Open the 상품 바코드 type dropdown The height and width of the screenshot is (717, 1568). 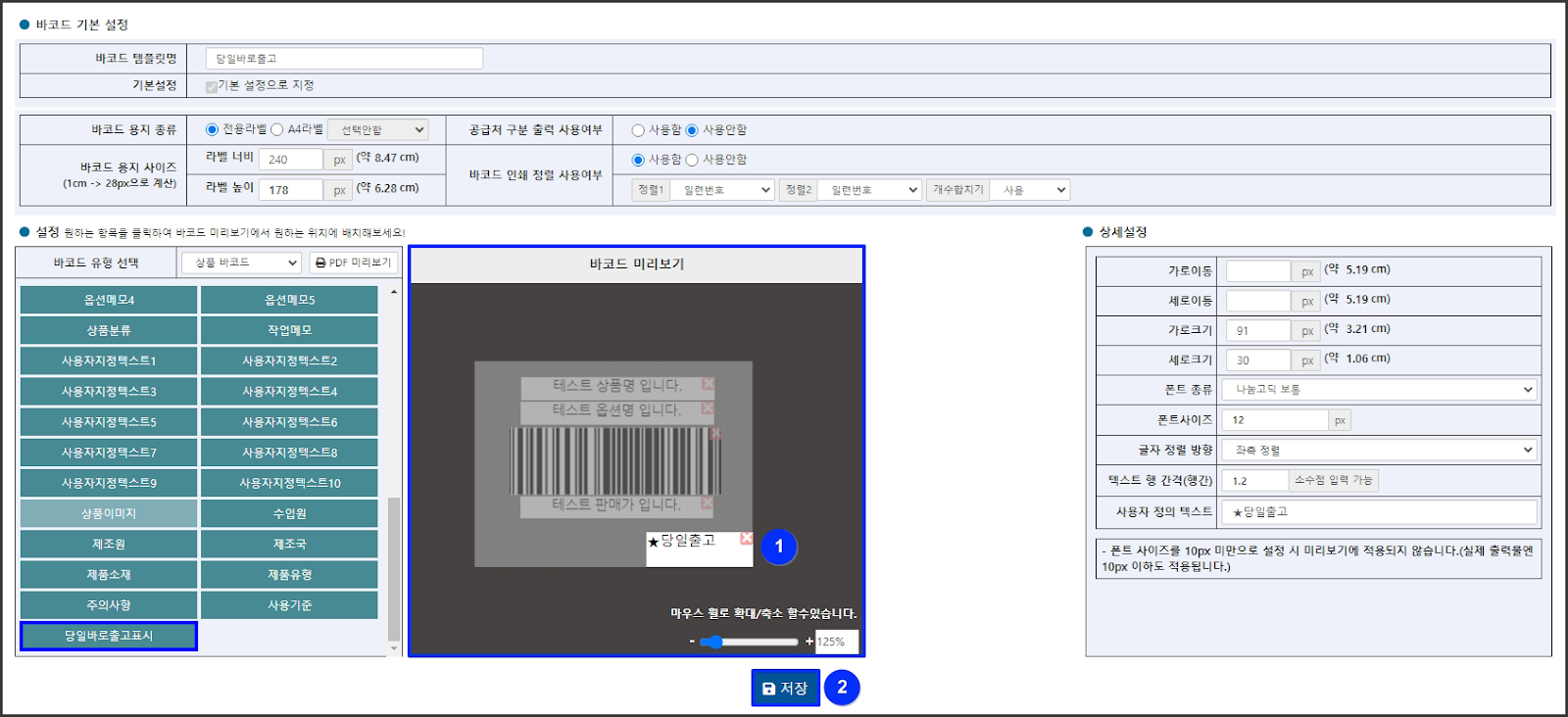pyautogui.click(x=241, y=263)
